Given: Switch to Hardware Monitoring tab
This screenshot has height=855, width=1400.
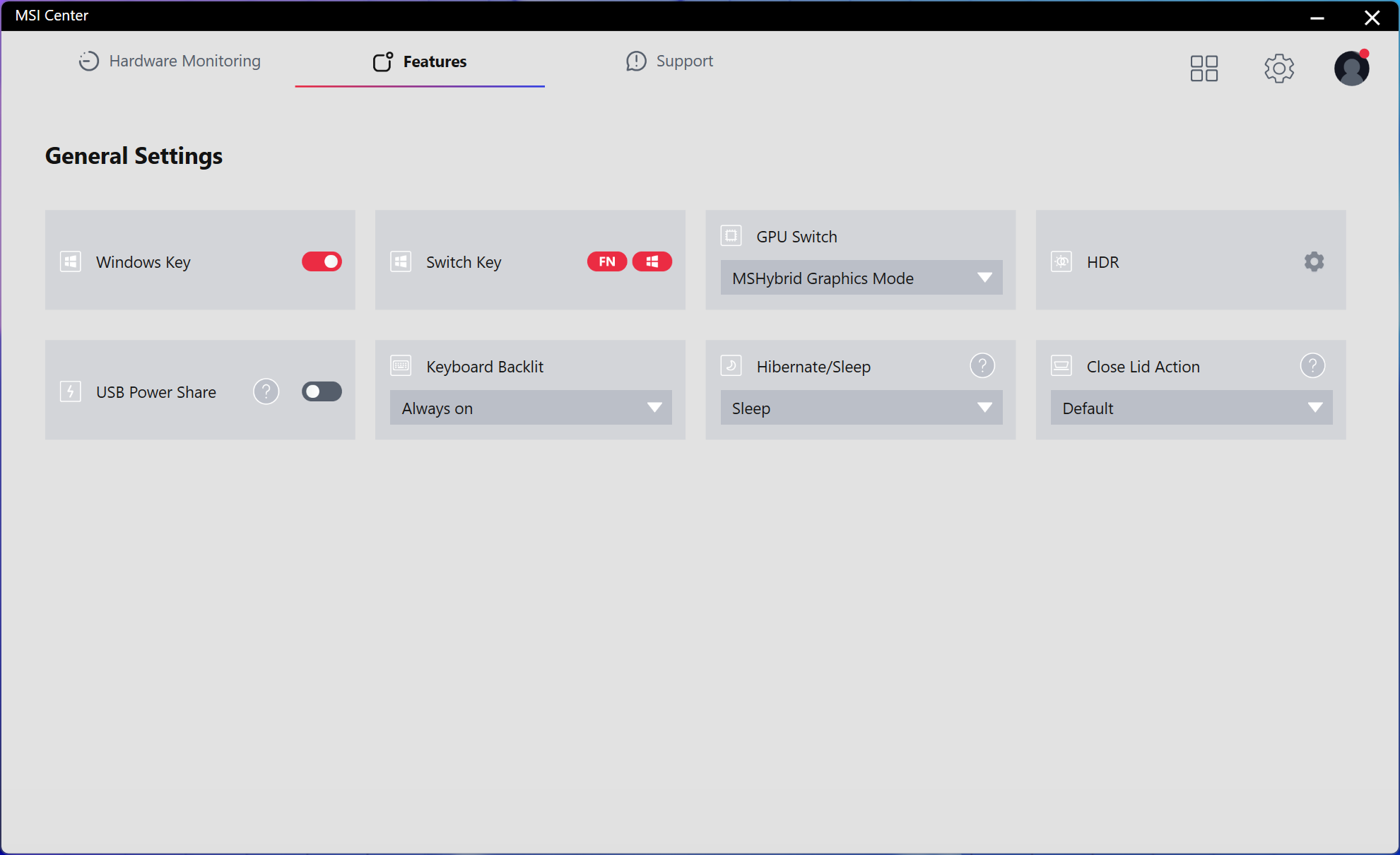Looking at the screenshot, I should coord(170,61).
